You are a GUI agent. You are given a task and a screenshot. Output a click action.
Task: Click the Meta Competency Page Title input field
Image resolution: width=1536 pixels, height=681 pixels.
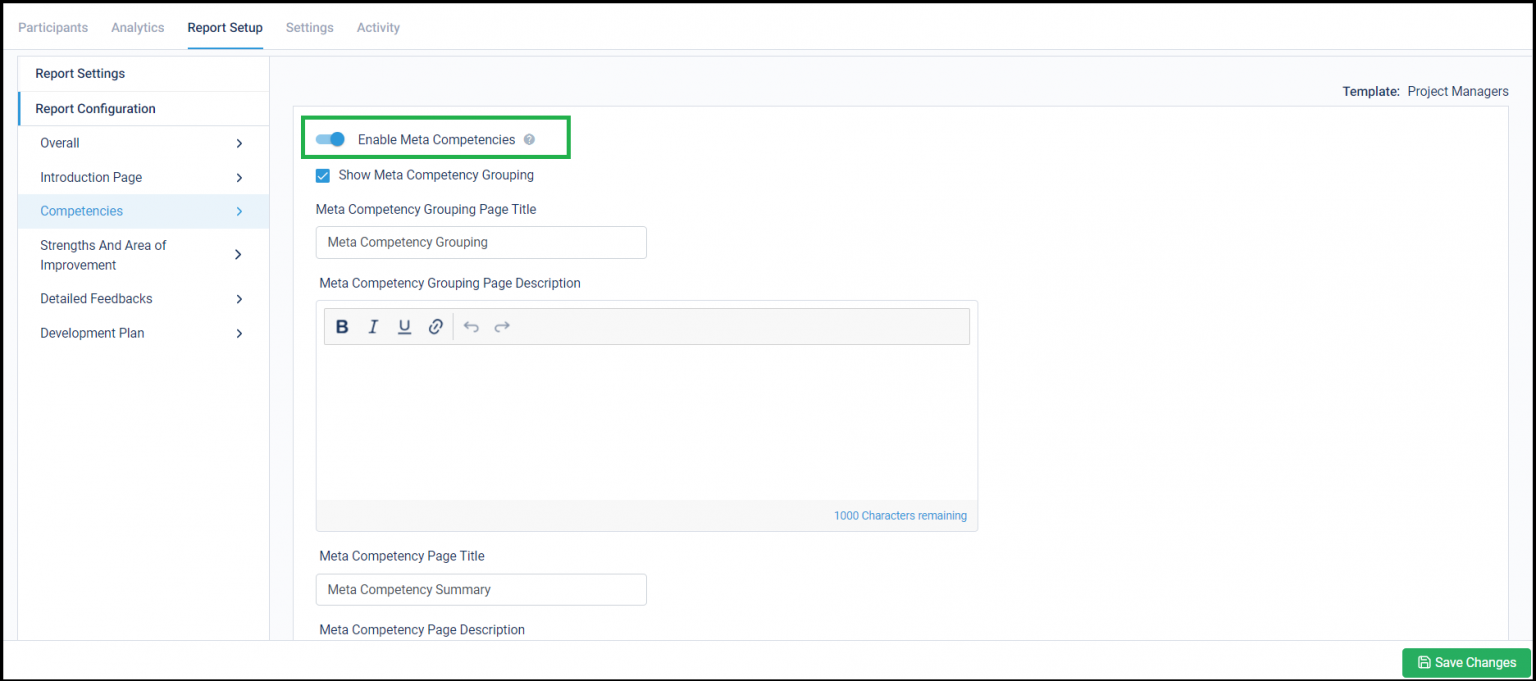coord(481,589)
